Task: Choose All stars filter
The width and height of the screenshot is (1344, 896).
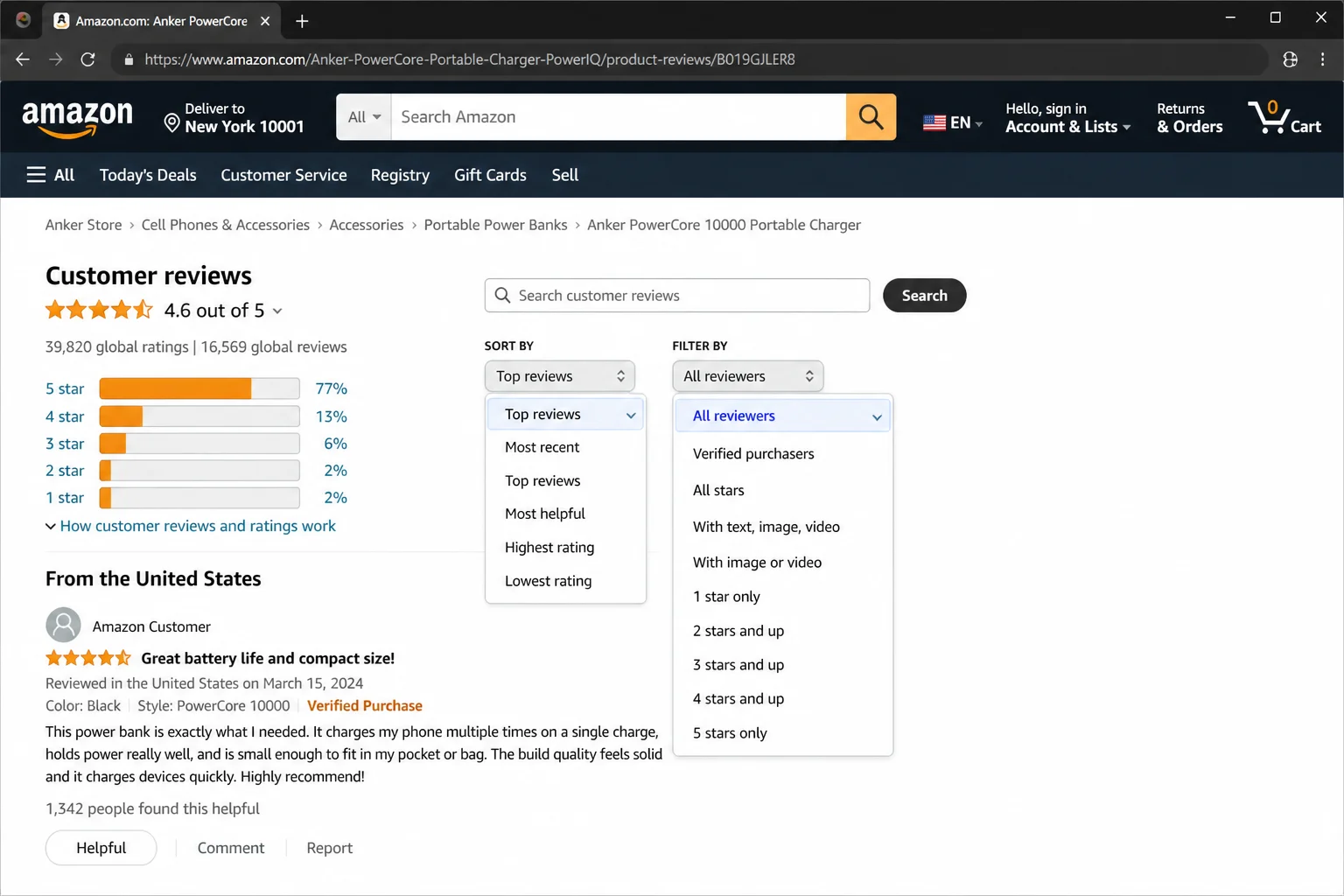Action: 718,491
